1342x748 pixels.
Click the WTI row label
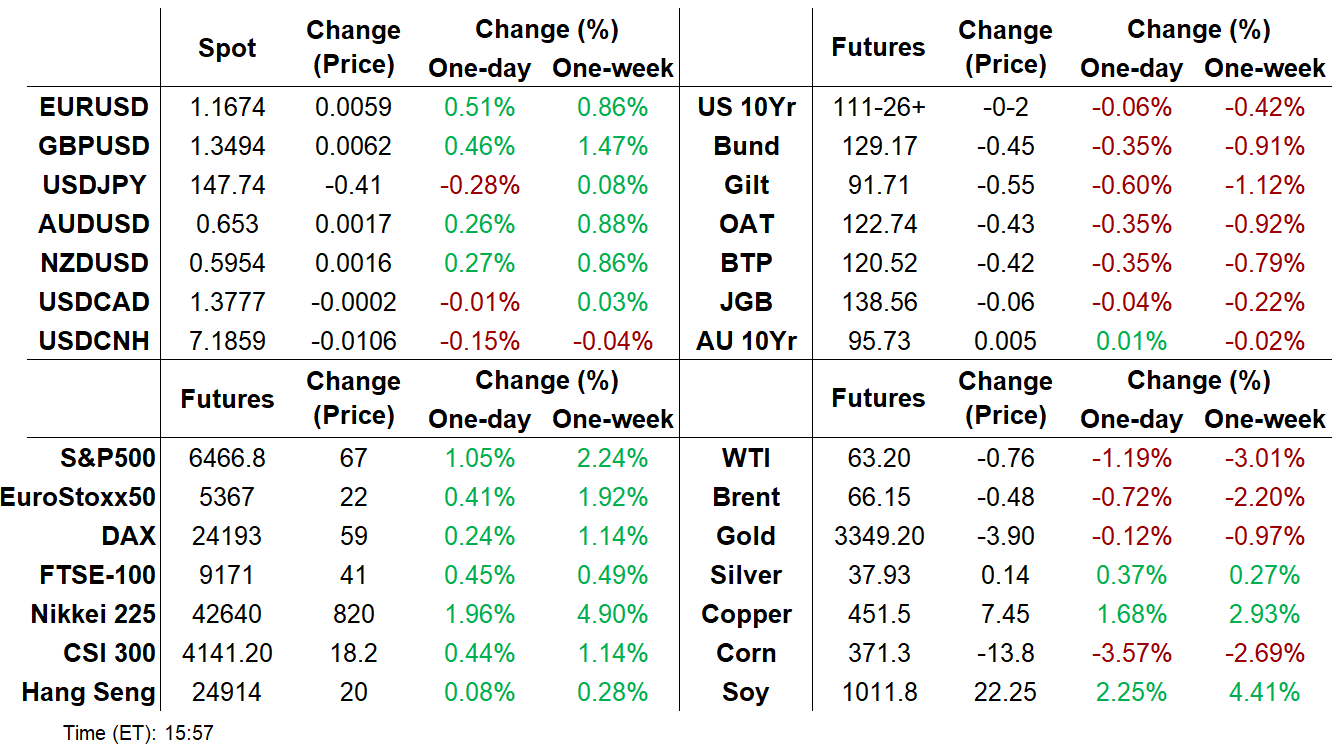(746, 458)
